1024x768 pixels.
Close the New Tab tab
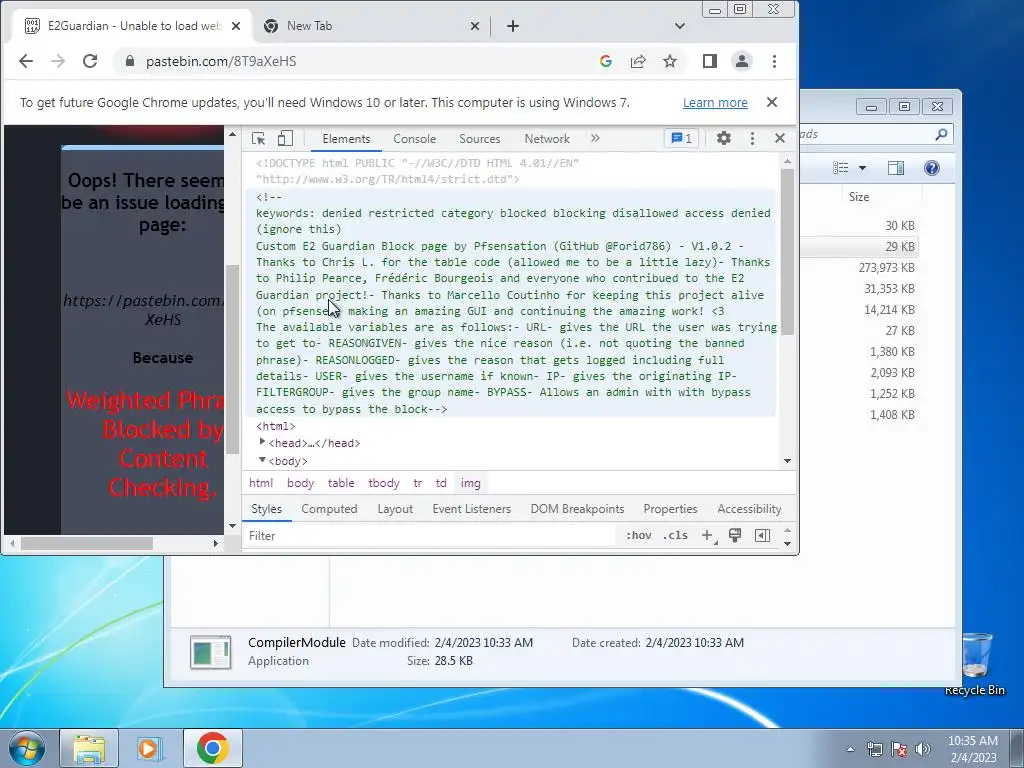[x=475, y=26]
